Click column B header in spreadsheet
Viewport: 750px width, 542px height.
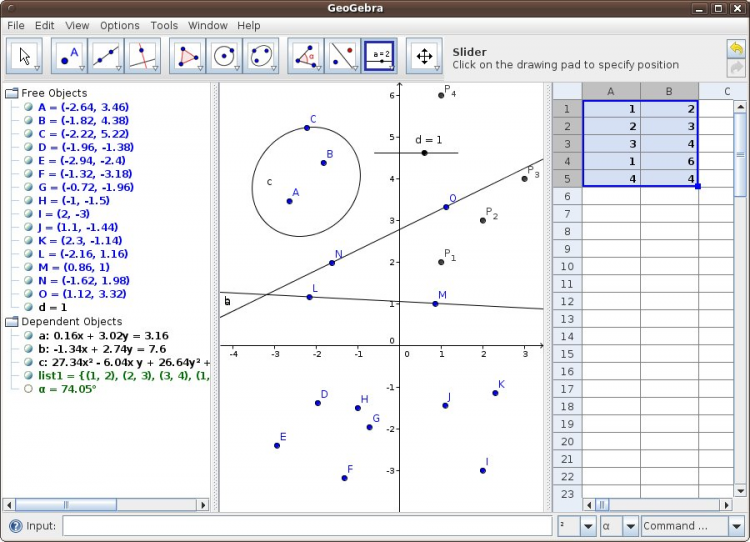(669, 91)
